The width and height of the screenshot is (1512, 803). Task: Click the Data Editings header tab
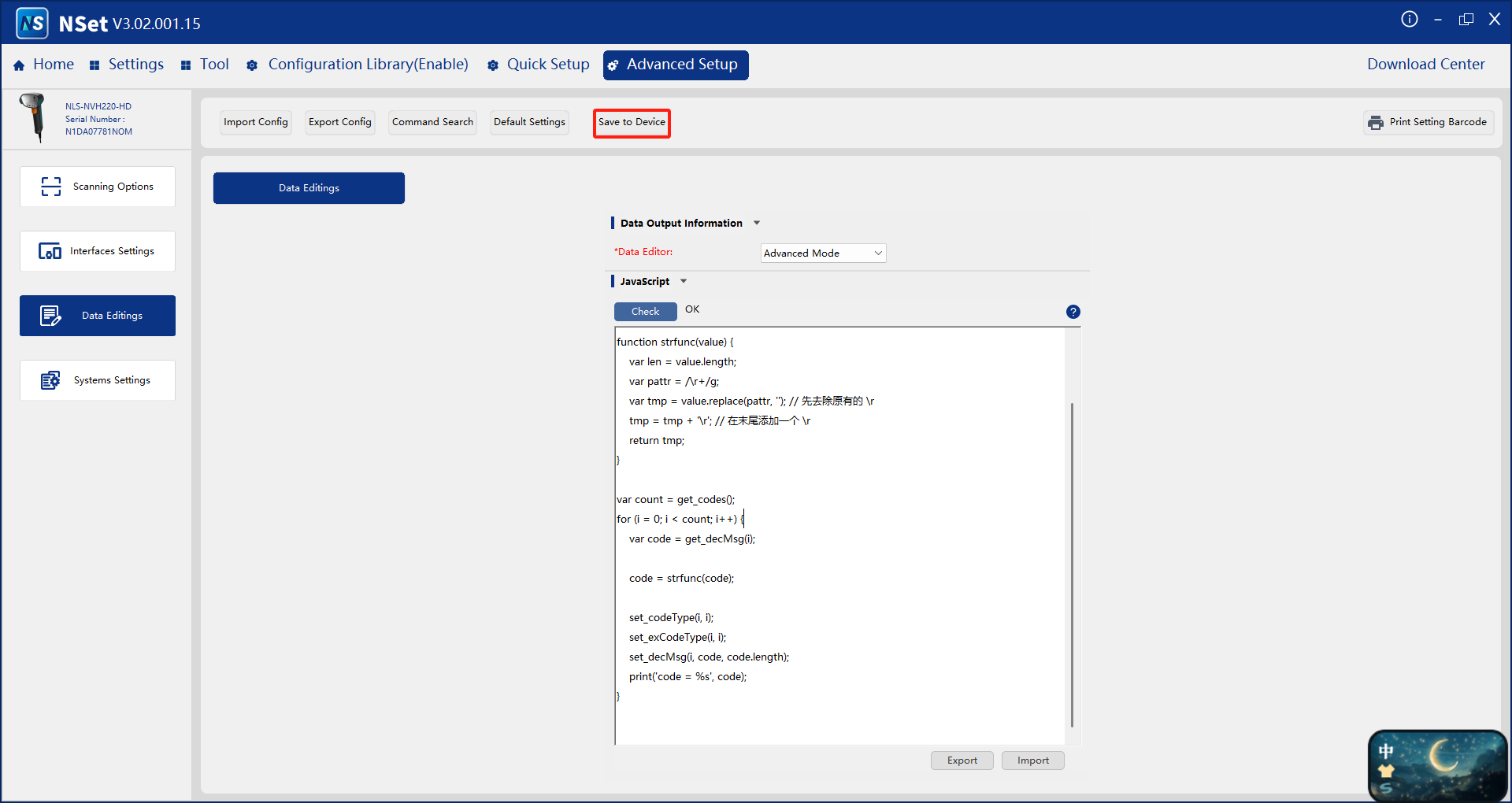(309, 188)
